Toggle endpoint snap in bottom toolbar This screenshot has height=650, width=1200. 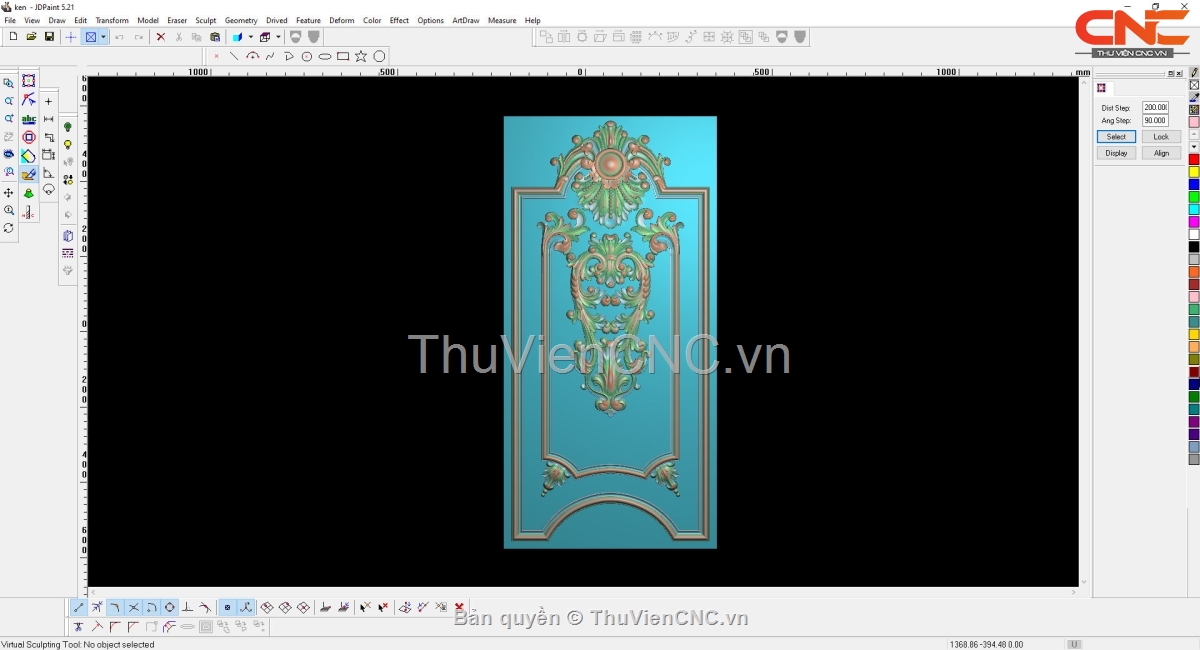coord(79,607)
